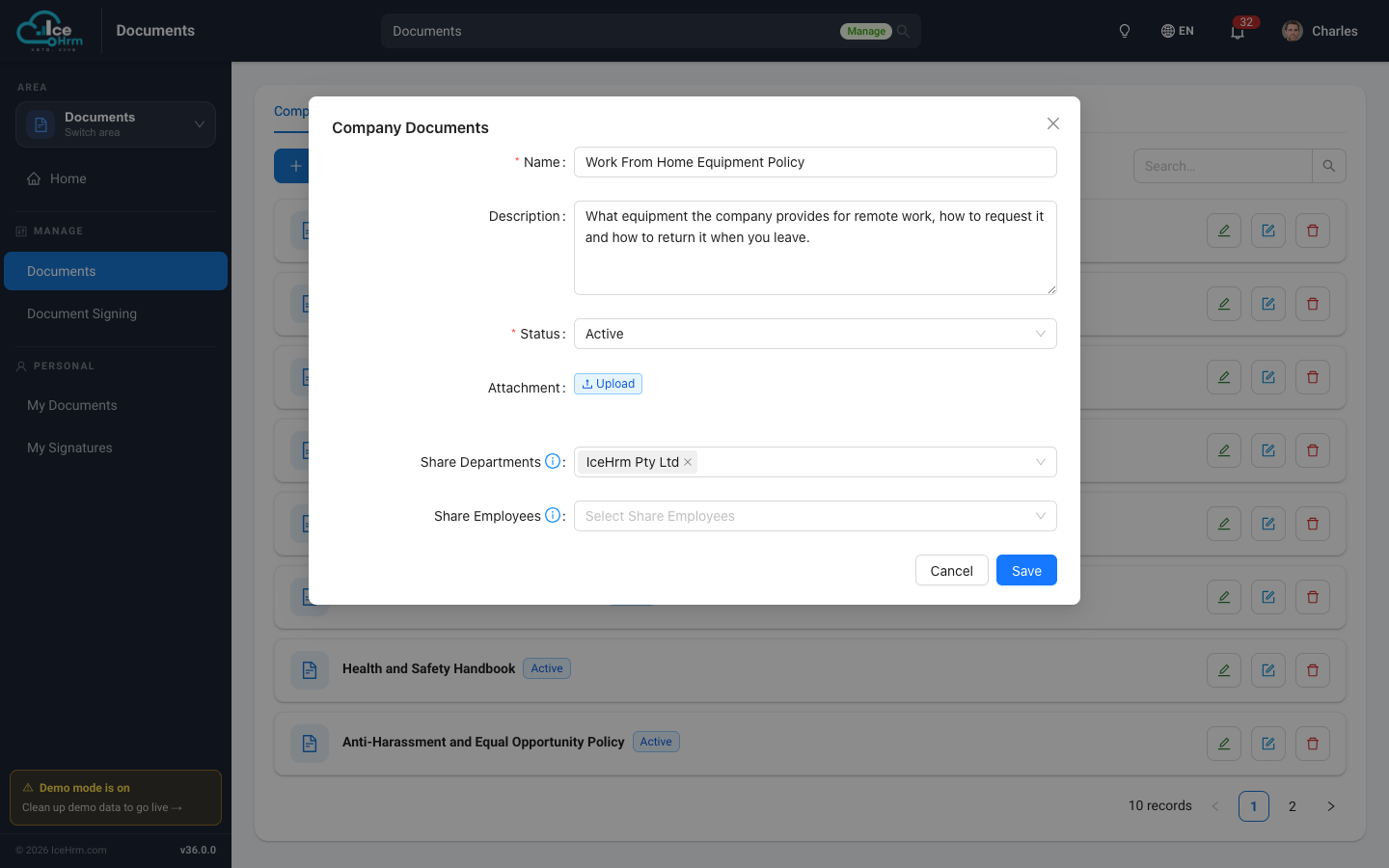
Task: Click the Anti-Harassment policy document icon
Action: [x=310, y=744]
